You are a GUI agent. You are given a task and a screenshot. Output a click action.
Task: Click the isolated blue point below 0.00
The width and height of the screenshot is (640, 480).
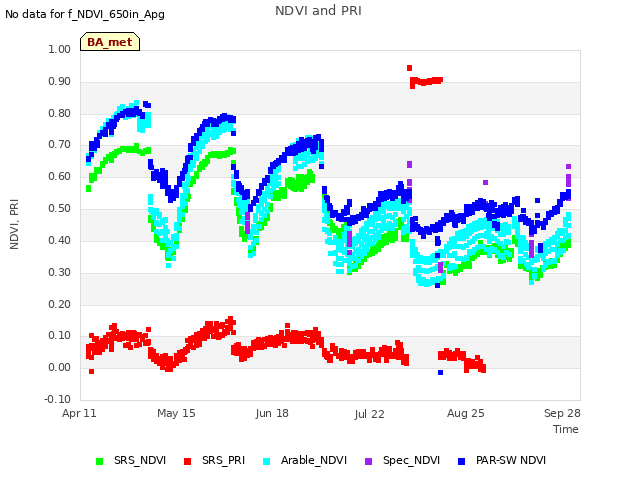[440, 373]
